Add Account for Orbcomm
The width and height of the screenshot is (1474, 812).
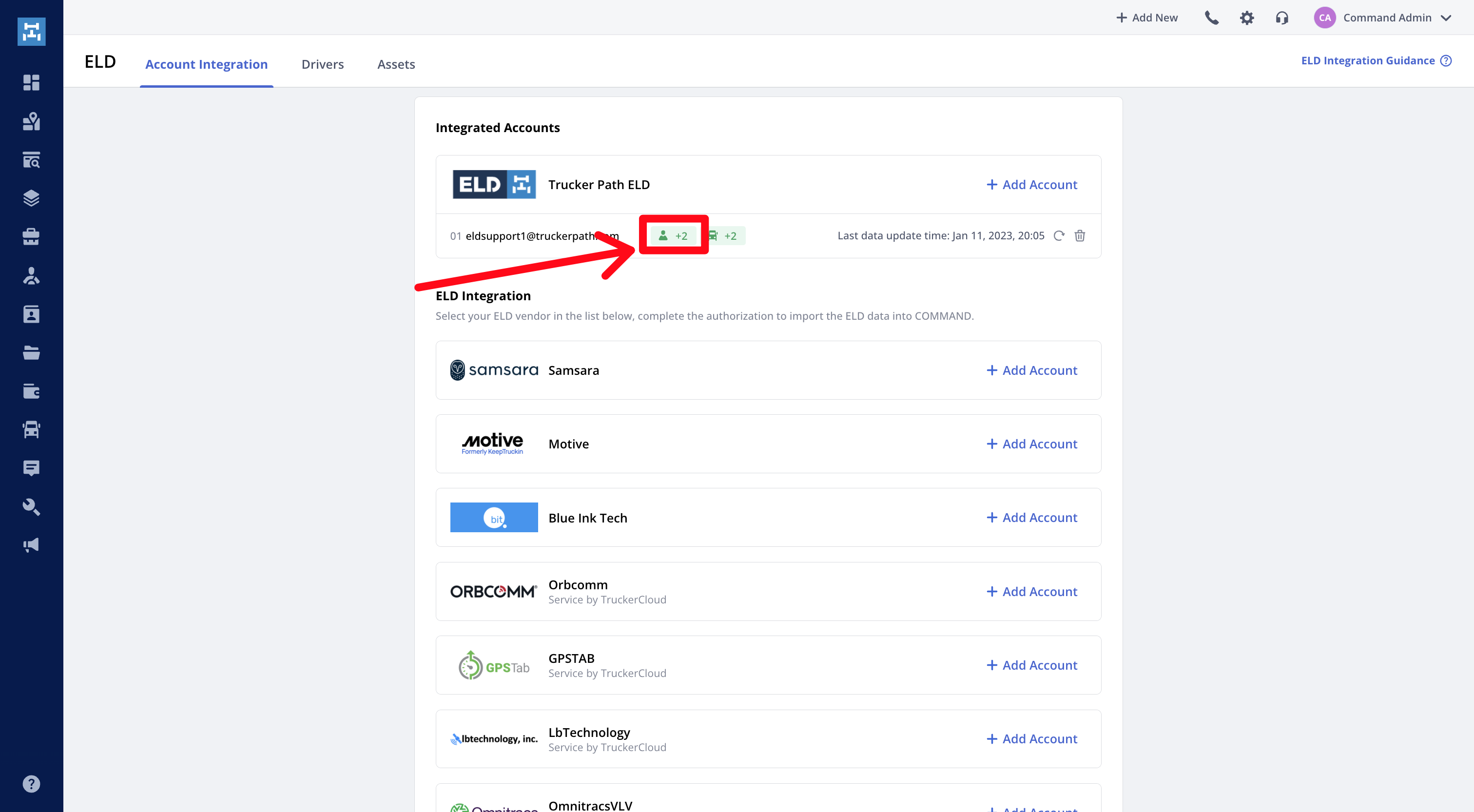coord(1032,592)
